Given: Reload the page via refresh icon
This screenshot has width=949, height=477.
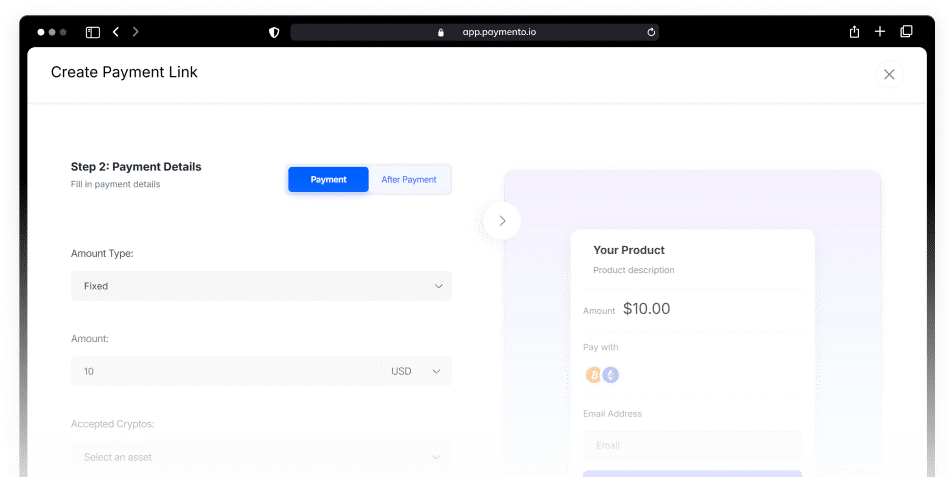Looking at the screenshot, I should click(x=651, y=32).
